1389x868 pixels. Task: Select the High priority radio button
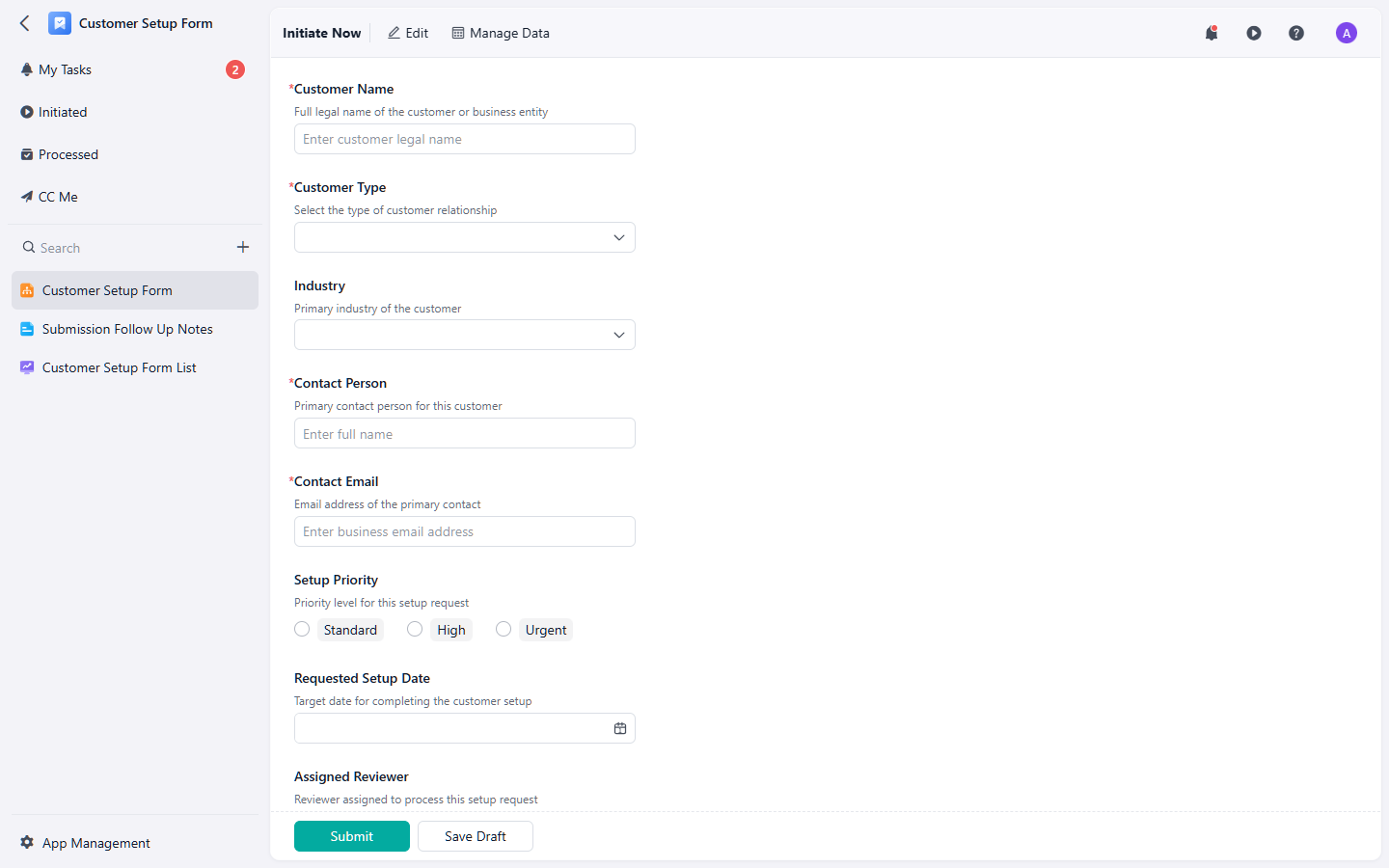click(x=415, y=629)
